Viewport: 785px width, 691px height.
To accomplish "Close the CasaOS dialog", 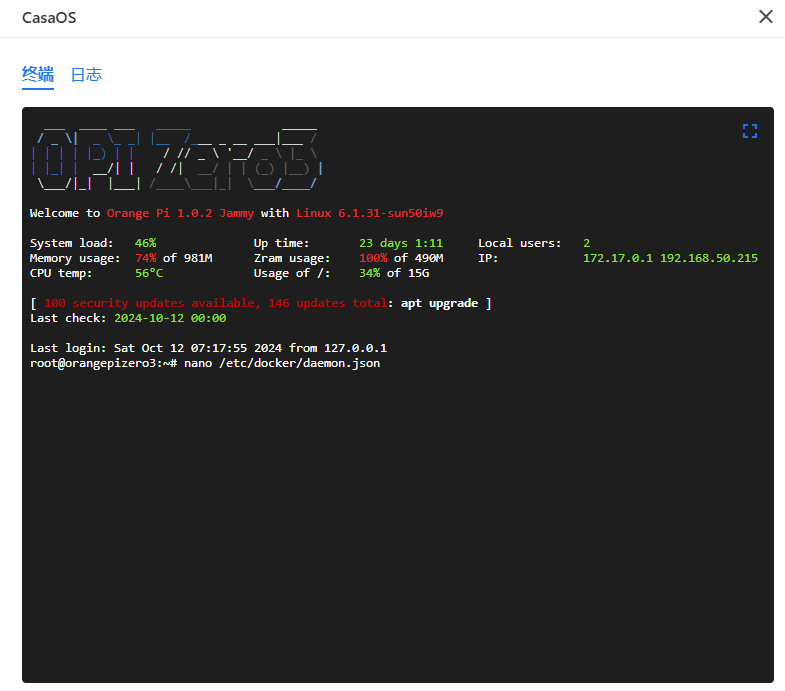I will coord(765,17).
